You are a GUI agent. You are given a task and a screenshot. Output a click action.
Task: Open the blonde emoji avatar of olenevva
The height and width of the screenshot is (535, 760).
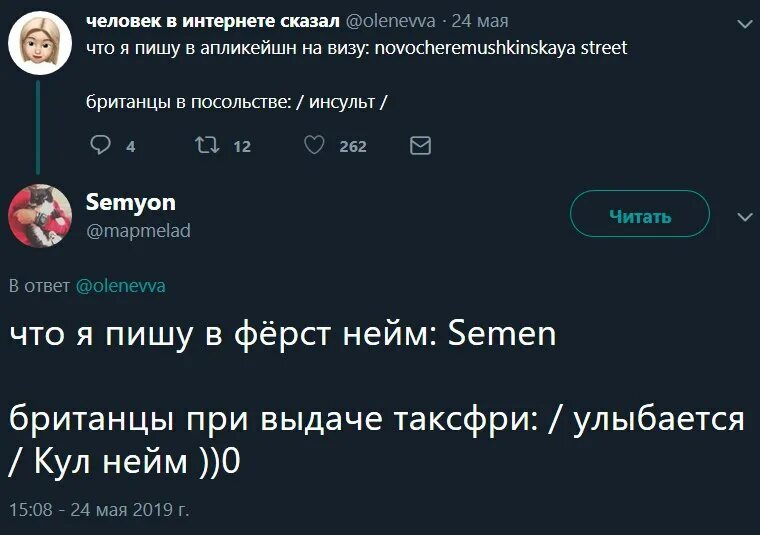tap(39, 43)
